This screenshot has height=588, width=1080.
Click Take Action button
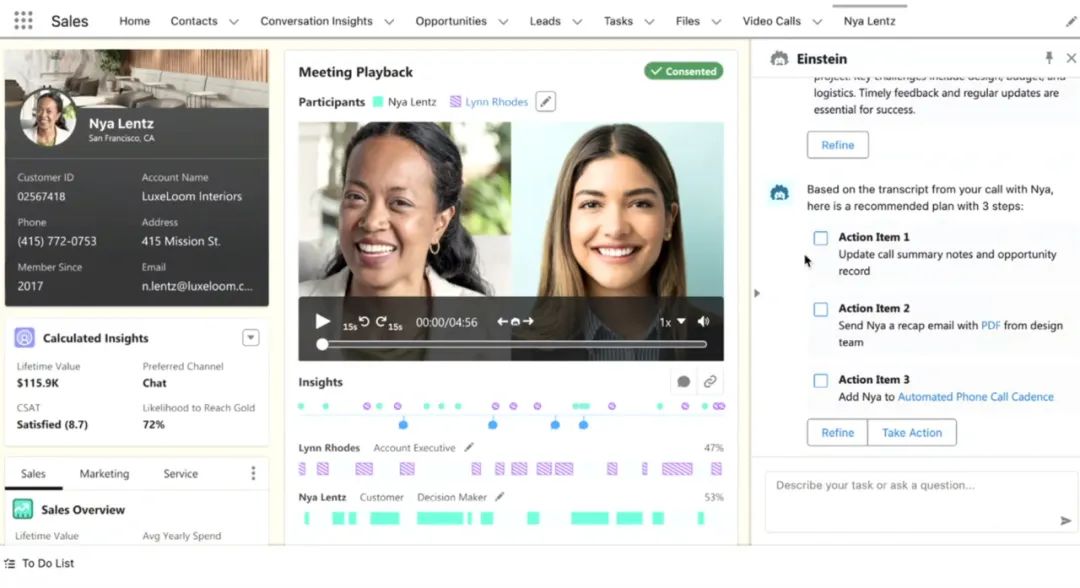(x=912, y=432)
